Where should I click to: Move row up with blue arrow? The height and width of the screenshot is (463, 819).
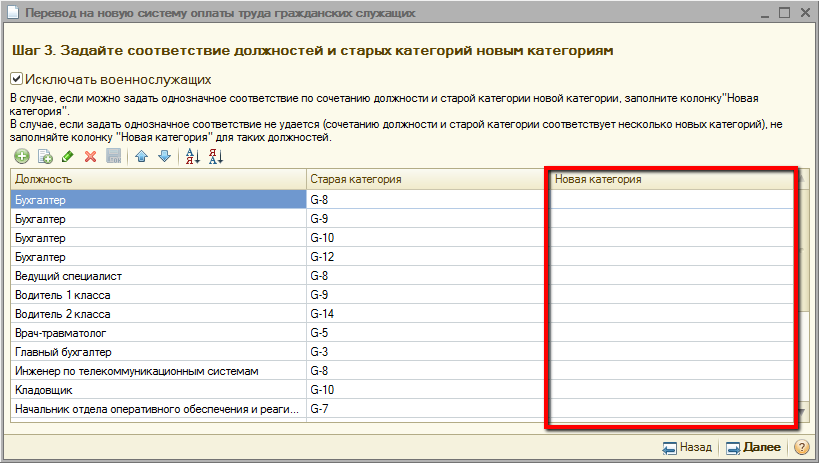(x=141, y=157)
